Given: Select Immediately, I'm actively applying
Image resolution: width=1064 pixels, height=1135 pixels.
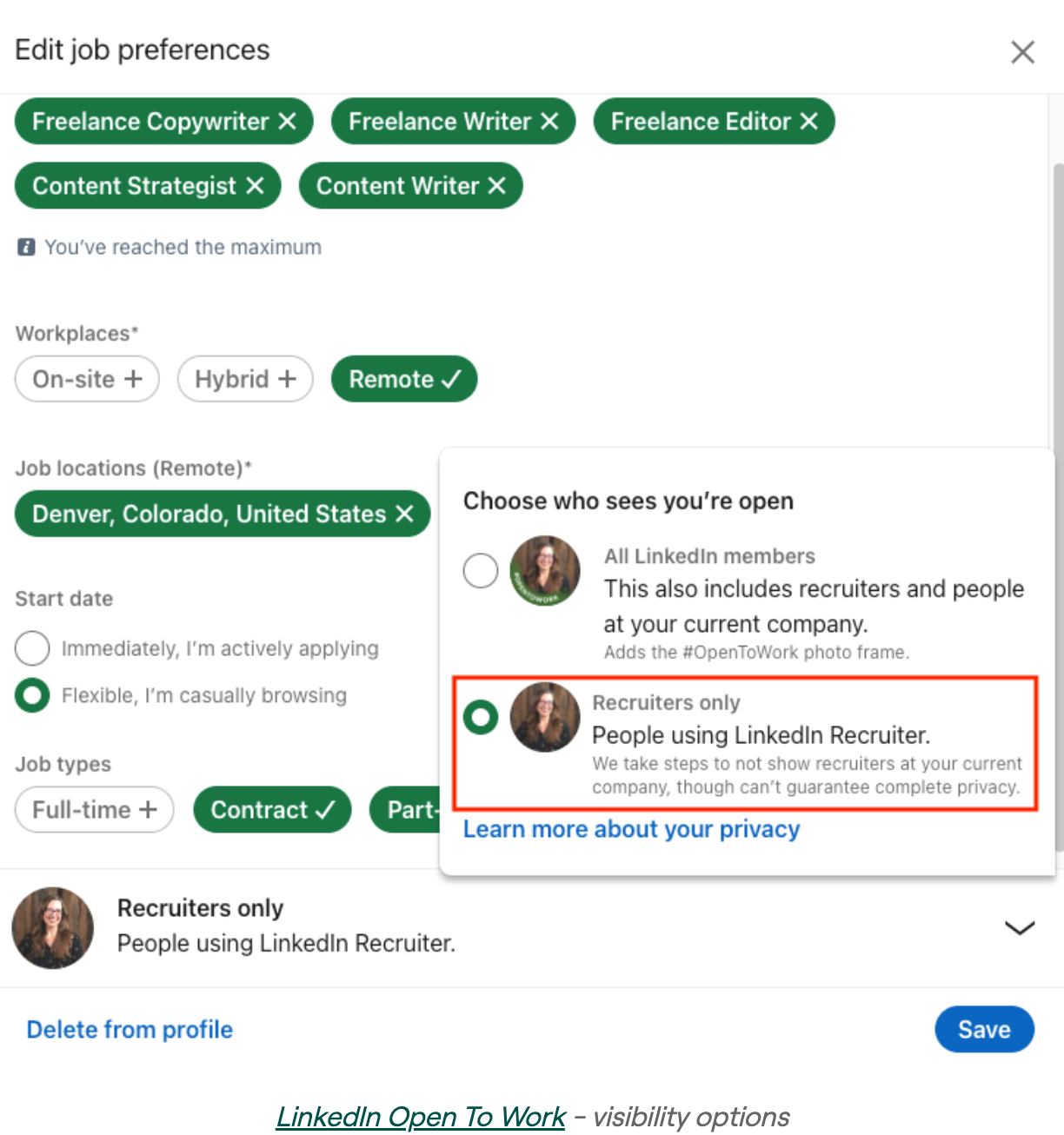Looking at the screenshot, I should coord(32,648).
